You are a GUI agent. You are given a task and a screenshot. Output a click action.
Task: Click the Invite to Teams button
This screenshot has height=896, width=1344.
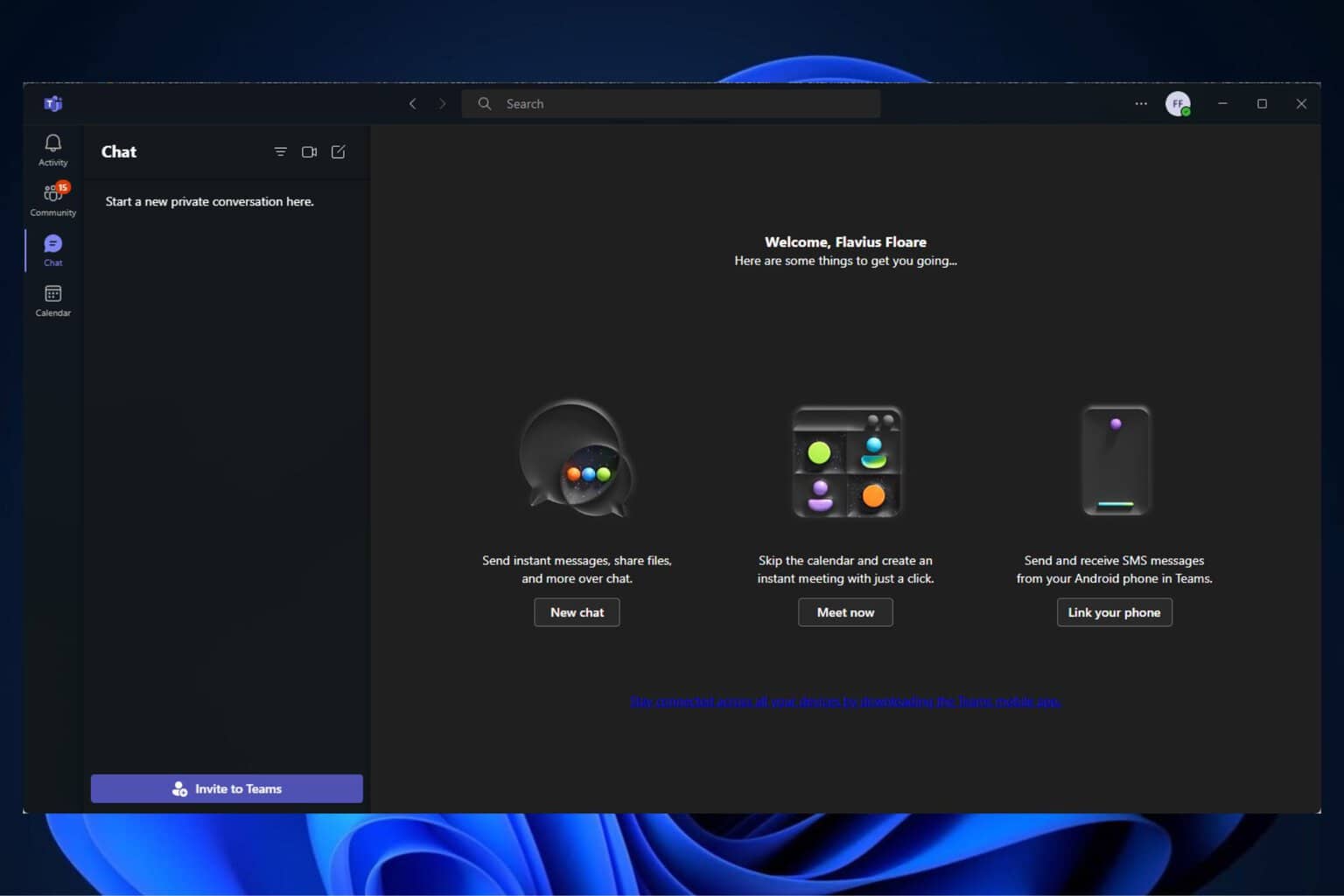(x=227, y=788)
